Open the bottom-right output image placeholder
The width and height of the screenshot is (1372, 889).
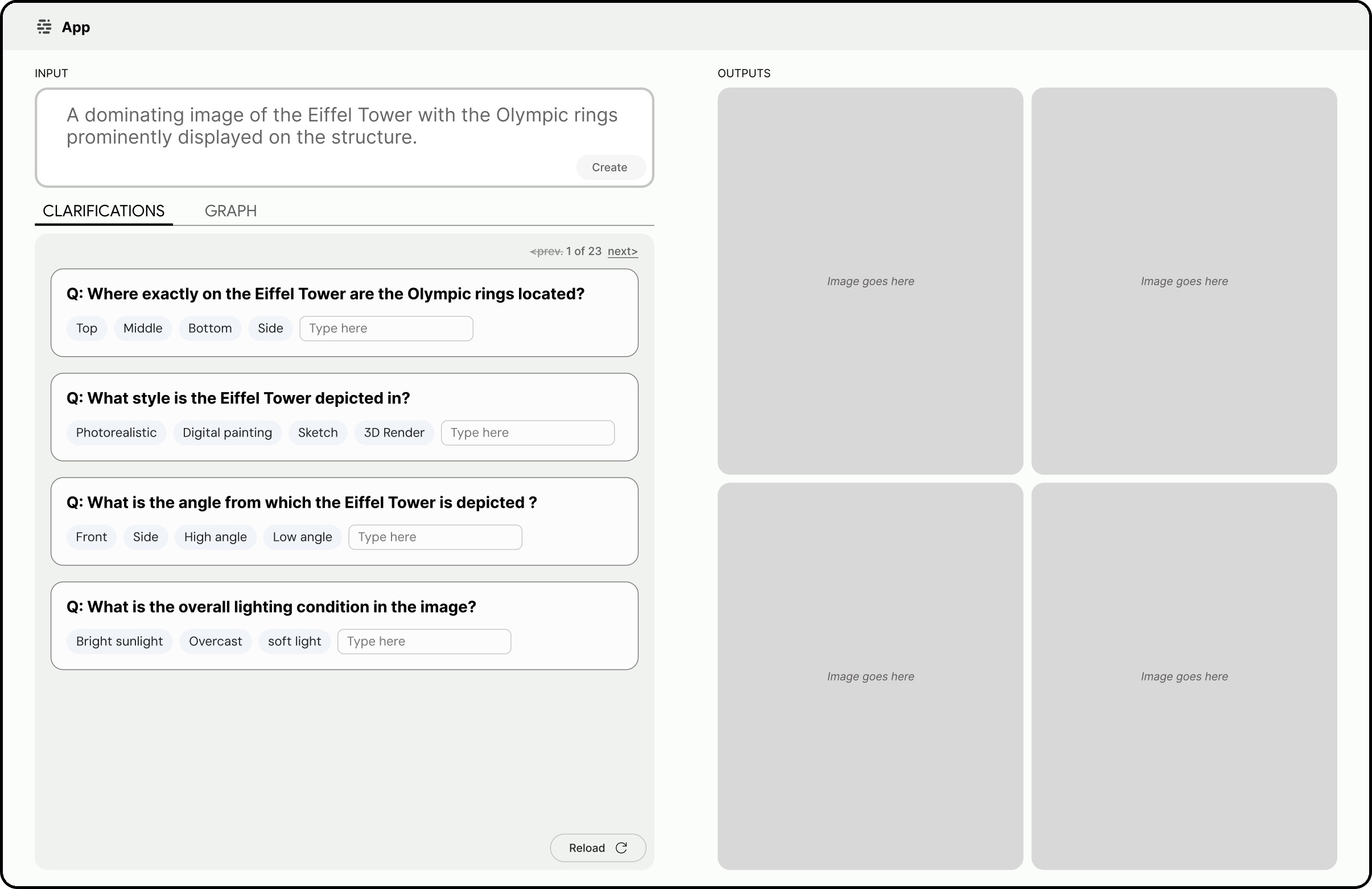1184,676
